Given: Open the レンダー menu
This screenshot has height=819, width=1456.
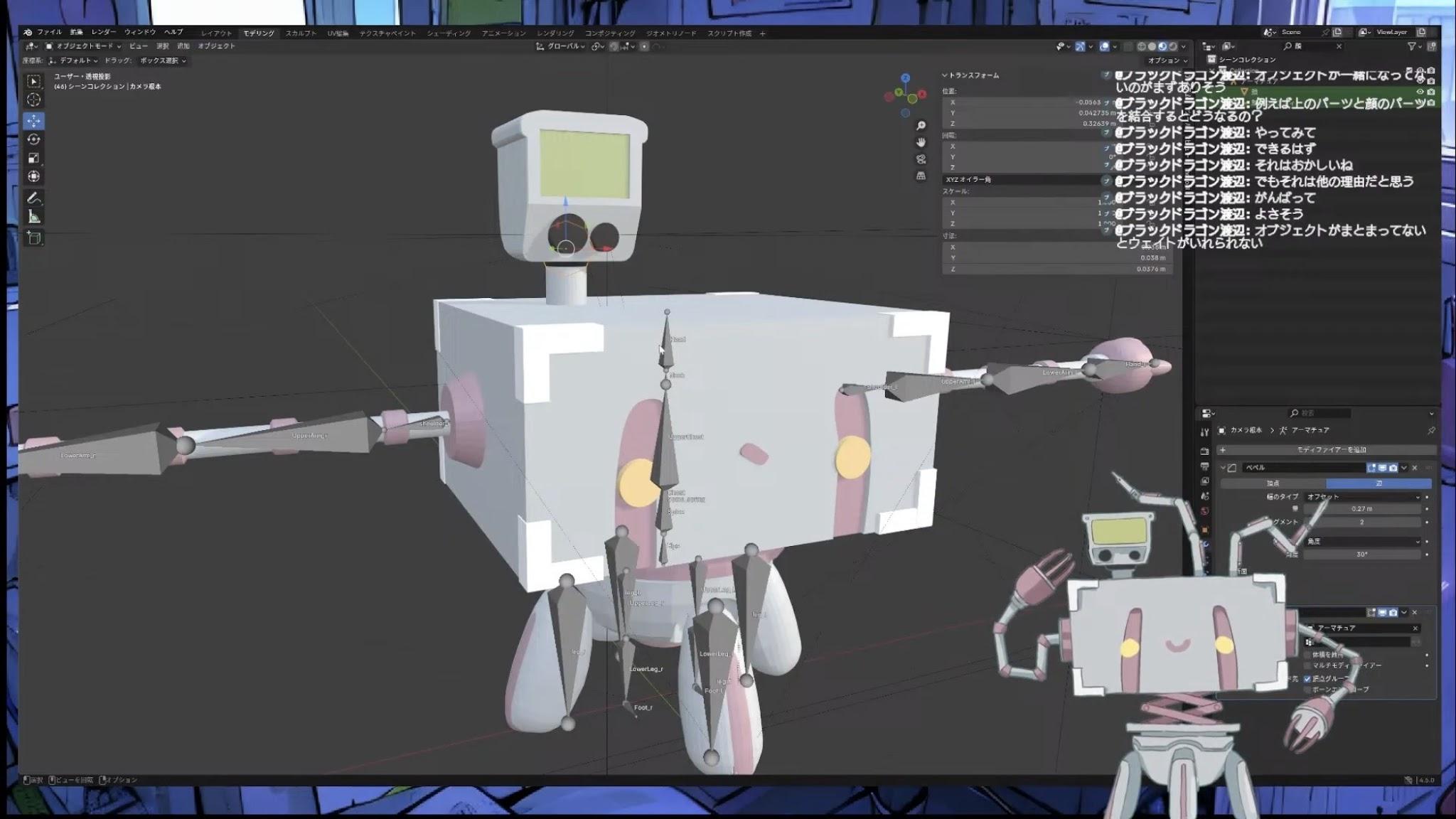Looking at the screenshot, I should click(x=103, y=32).
